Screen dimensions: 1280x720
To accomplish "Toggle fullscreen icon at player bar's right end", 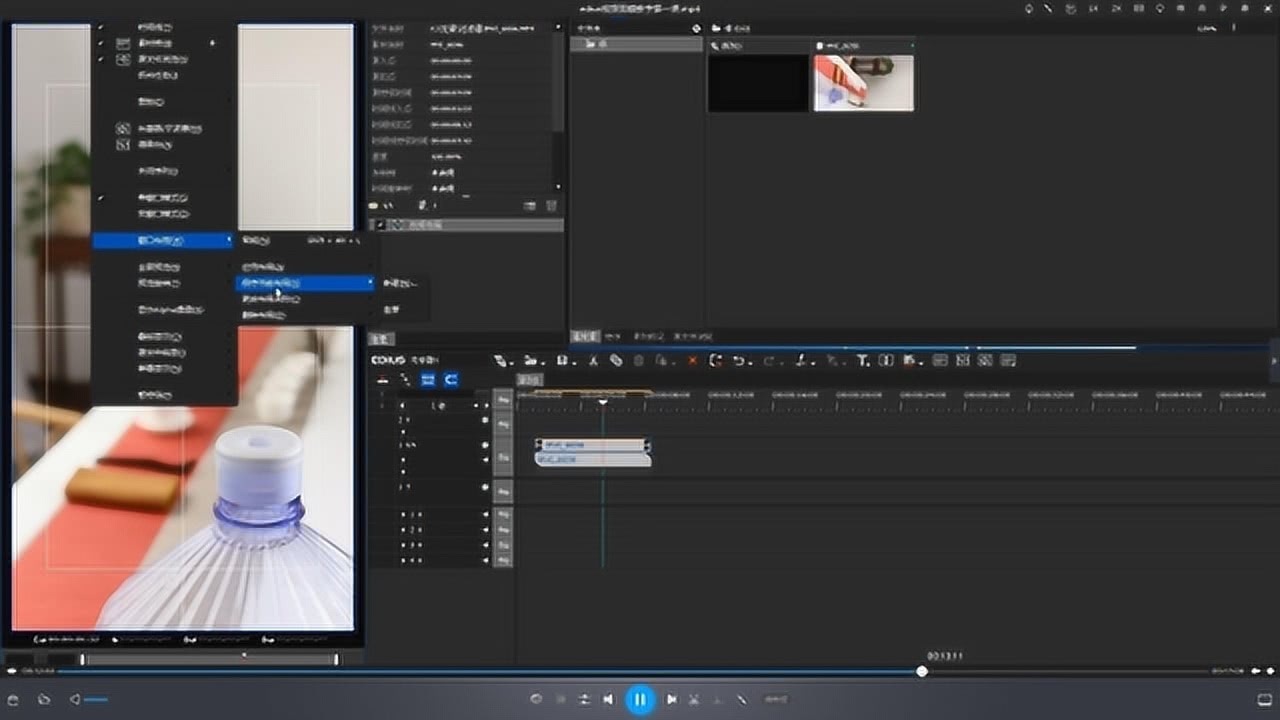I will coord(1264,700).
